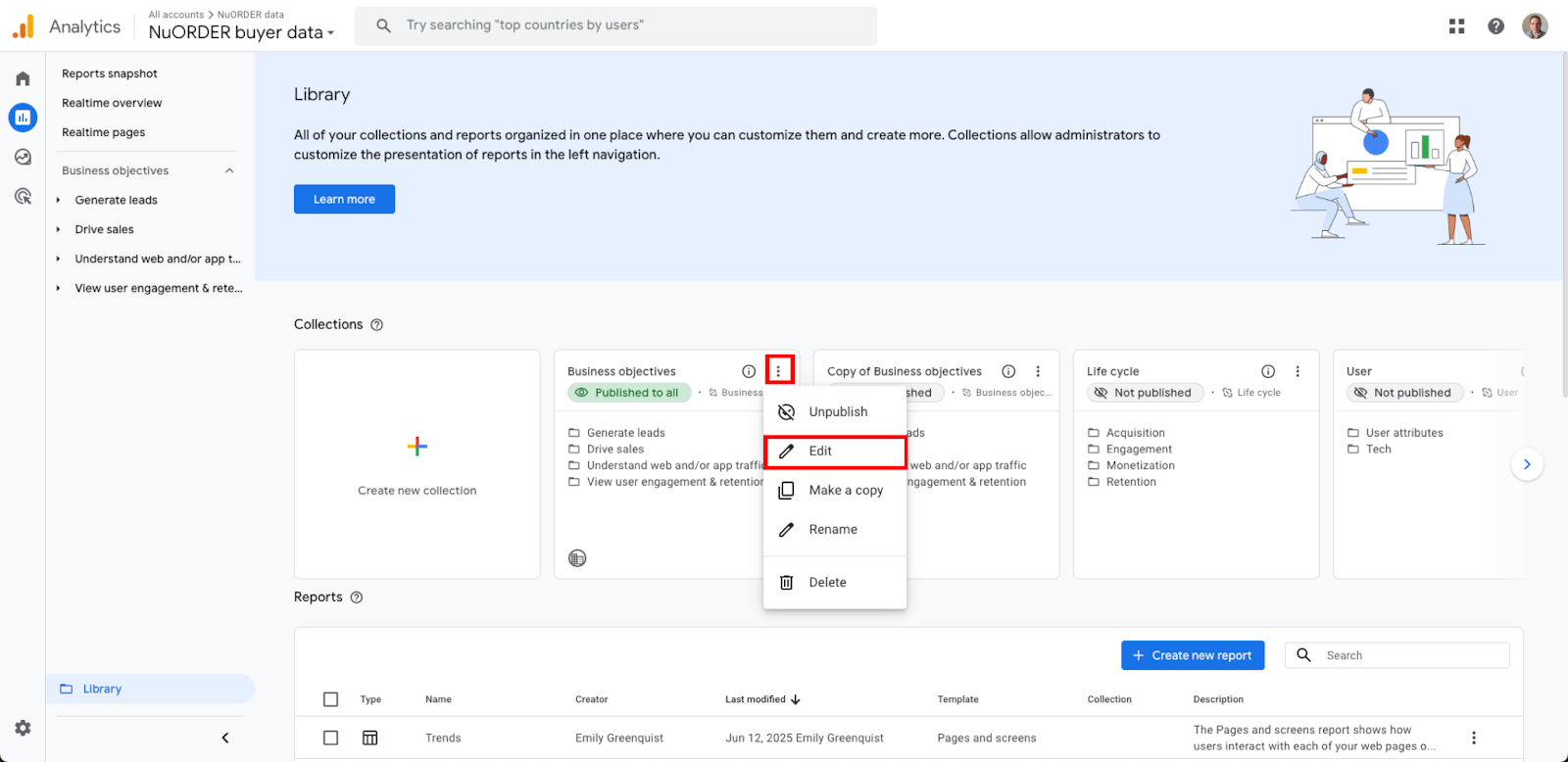Expand Drive sales in navigation
The width and height of the screenshot is (1568, 762).
(x=58, y=229)
